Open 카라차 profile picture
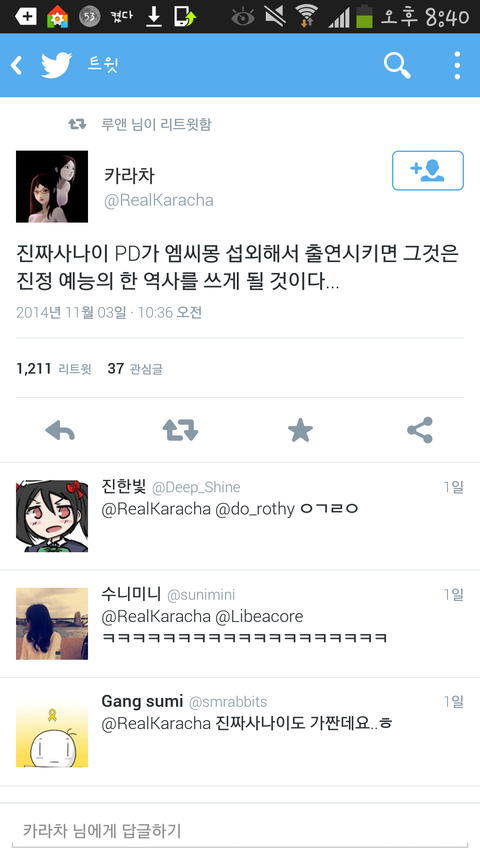The height and width of the screenshot is (853, 480). point(52,187)
